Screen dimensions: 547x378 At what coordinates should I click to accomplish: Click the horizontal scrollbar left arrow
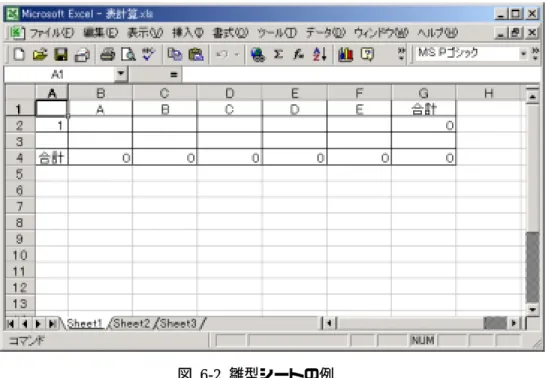coord(329,324)
